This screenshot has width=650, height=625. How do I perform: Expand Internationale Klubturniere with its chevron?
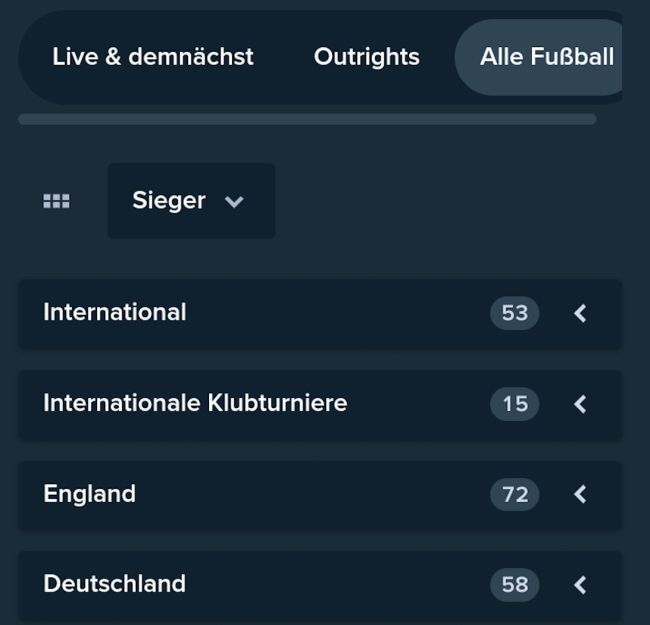(580, 404)
